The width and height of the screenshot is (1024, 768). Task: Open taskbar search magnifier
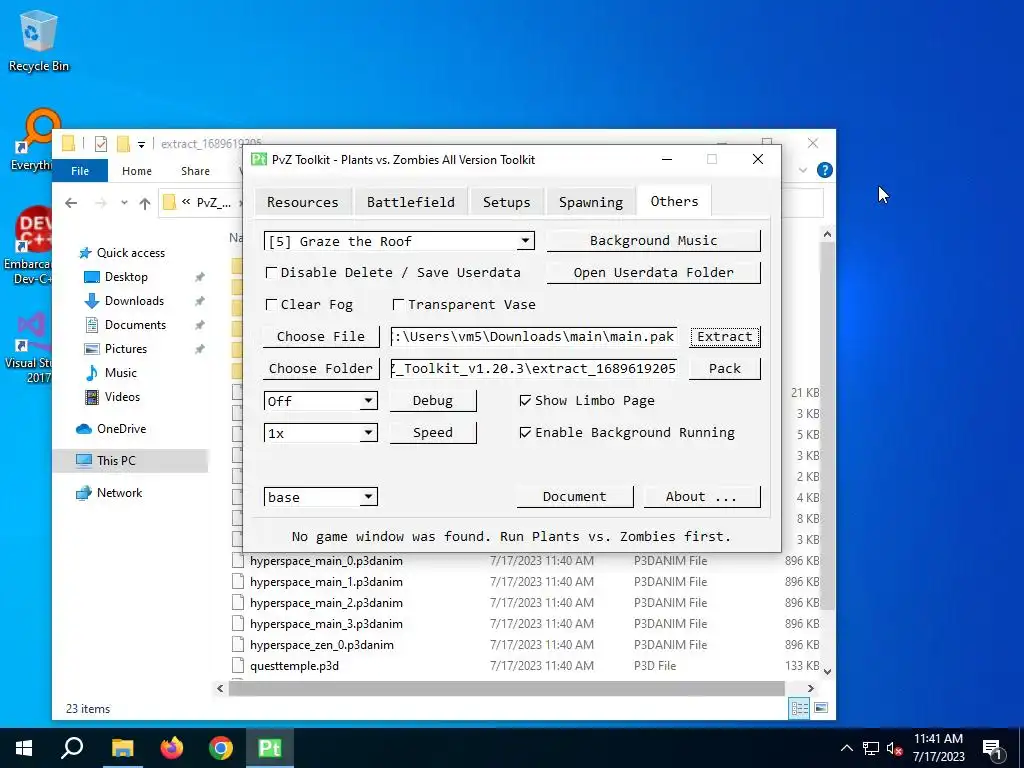(x=72, y=748)
